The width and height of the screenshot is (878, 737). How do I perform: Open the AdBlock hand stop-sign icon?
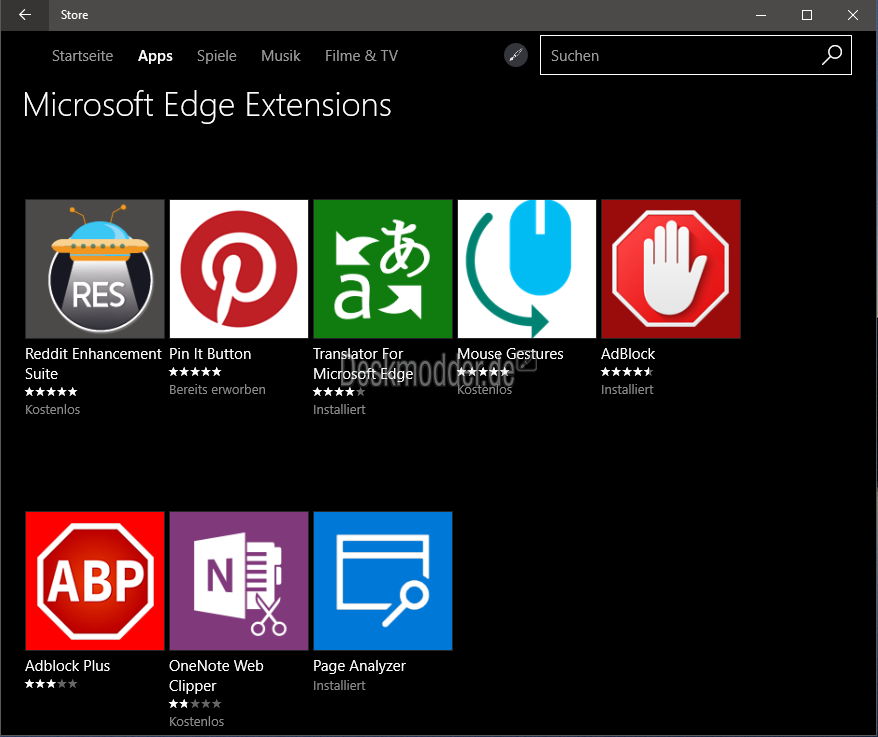pyautogui.click(x=671, y=269)
